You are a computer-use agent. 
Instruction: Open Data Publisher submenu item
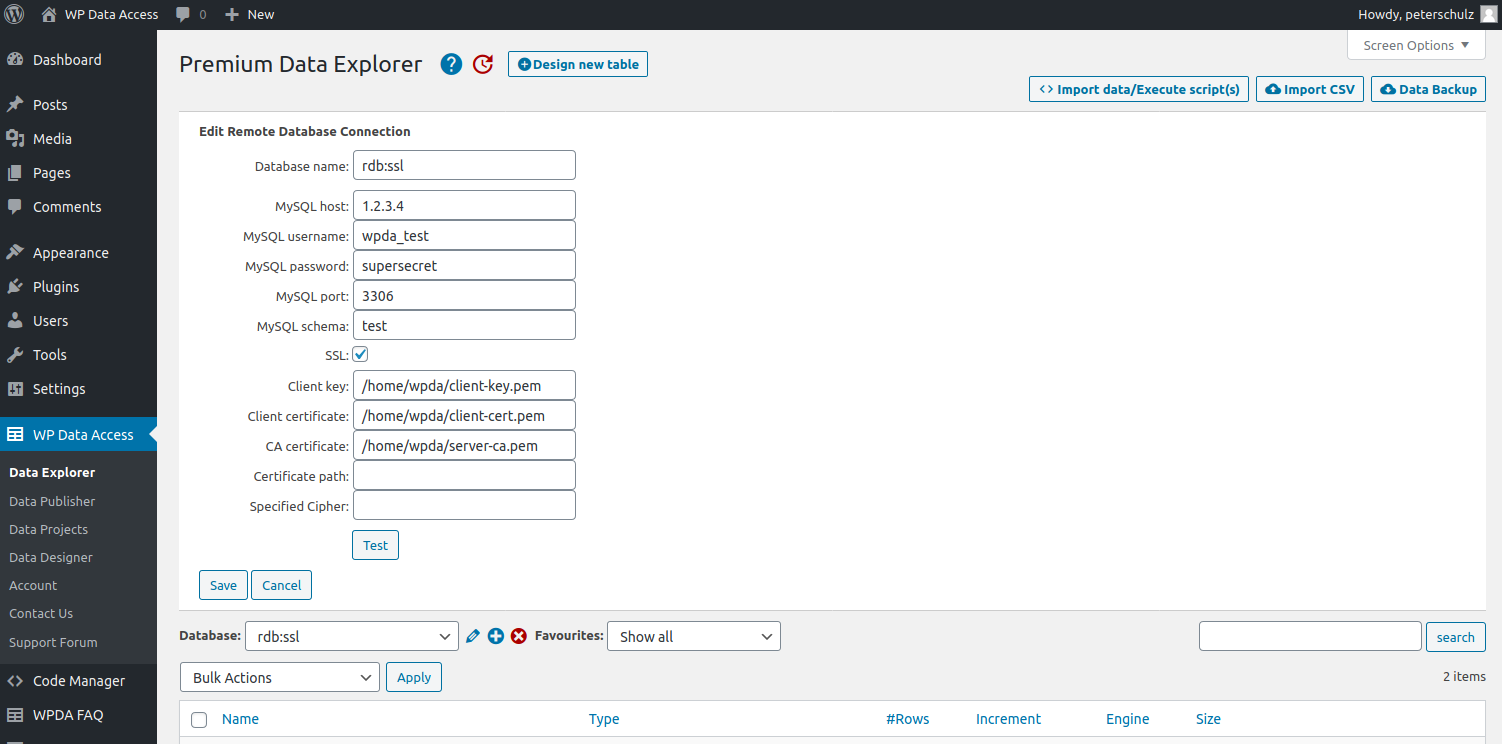pos(52,501)
